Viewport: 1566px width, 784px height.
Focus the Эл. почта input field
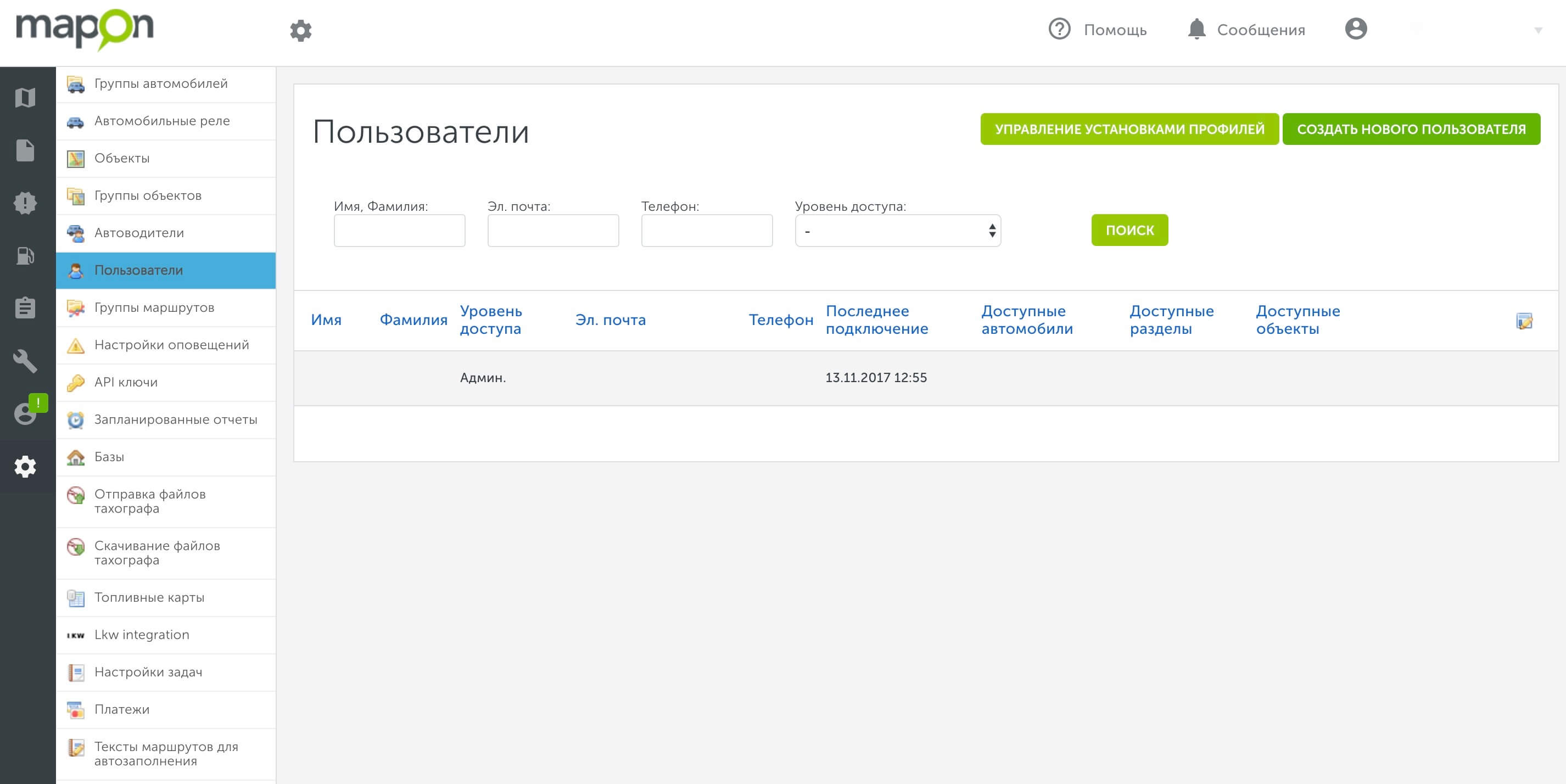click(553, 231)
